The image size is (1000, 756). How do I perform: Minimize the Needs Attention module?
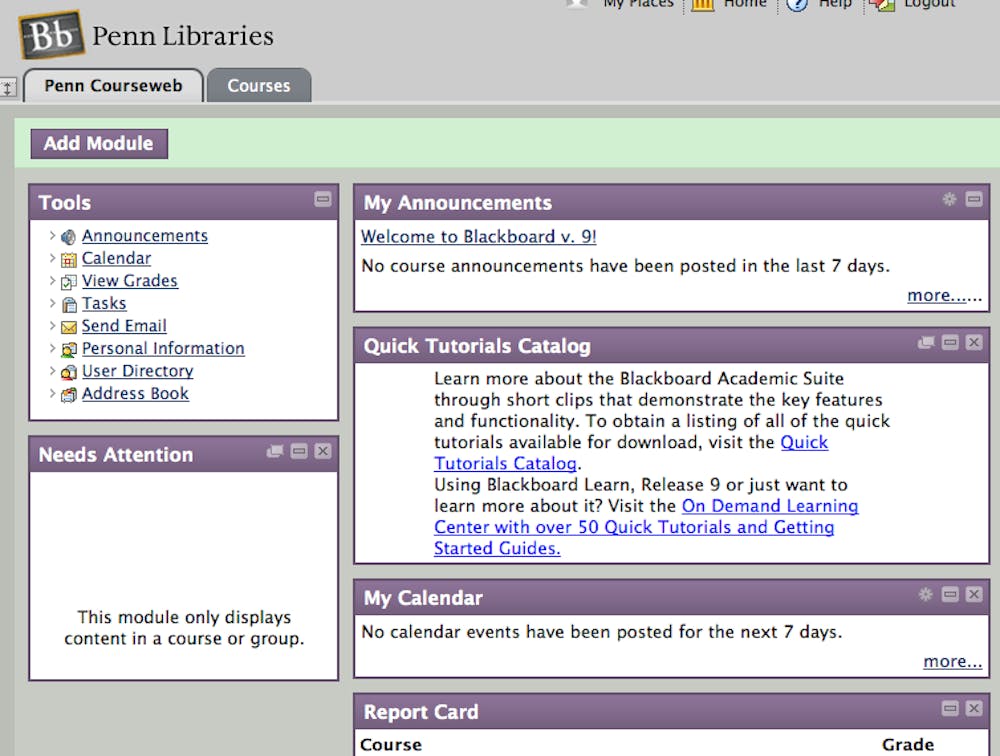point(298,451)
